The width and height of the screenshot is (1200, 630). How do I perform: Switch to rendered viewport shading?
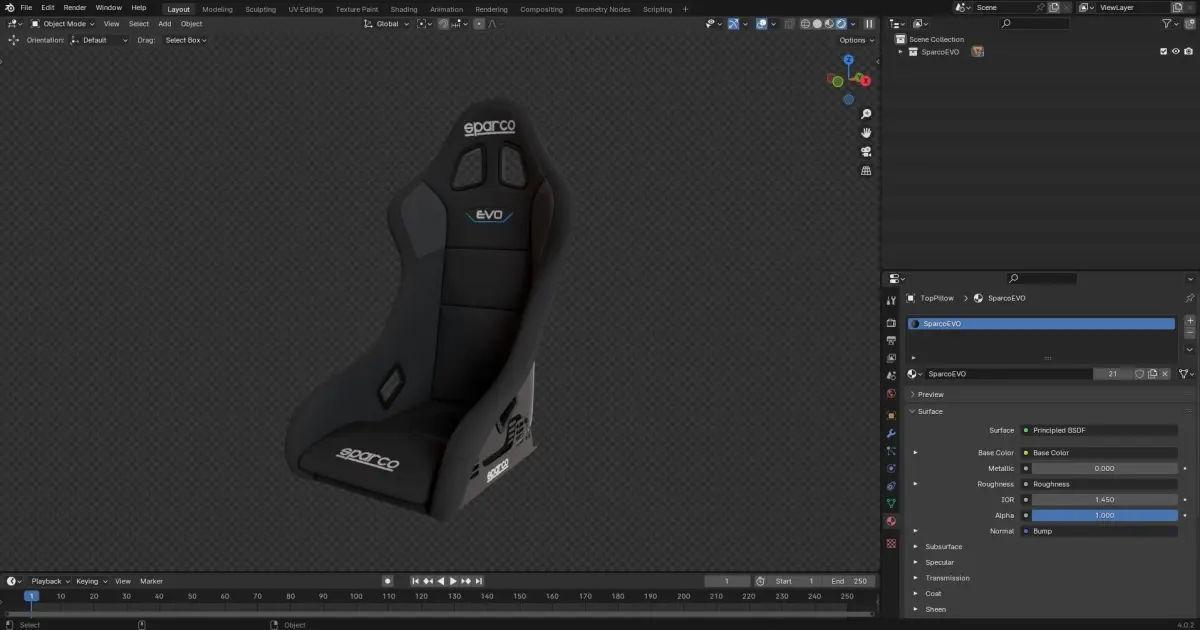coord(841,23)
